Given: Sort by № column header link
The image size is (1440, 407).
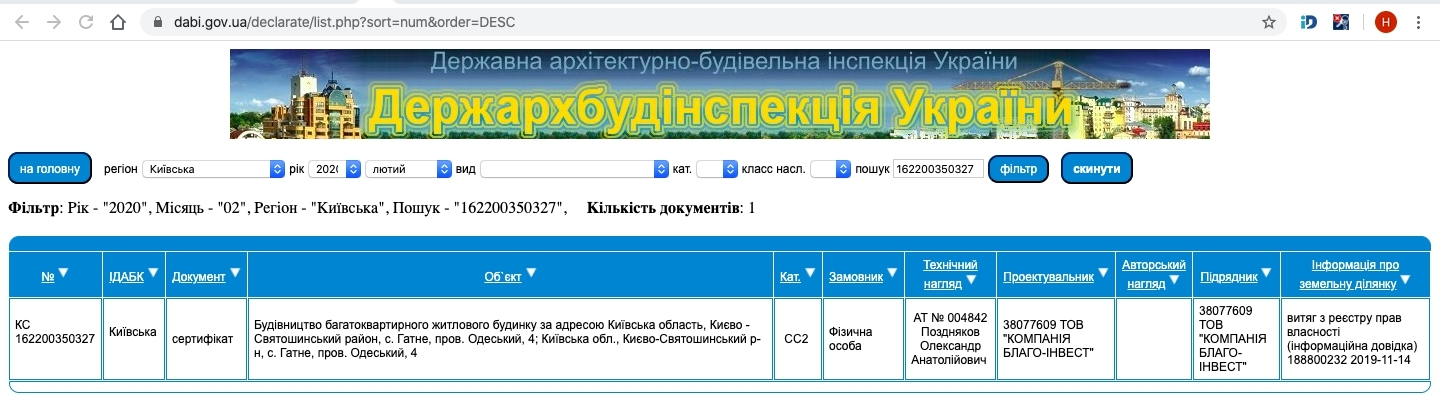Looking at the screenshot, I should coord(48,277).
